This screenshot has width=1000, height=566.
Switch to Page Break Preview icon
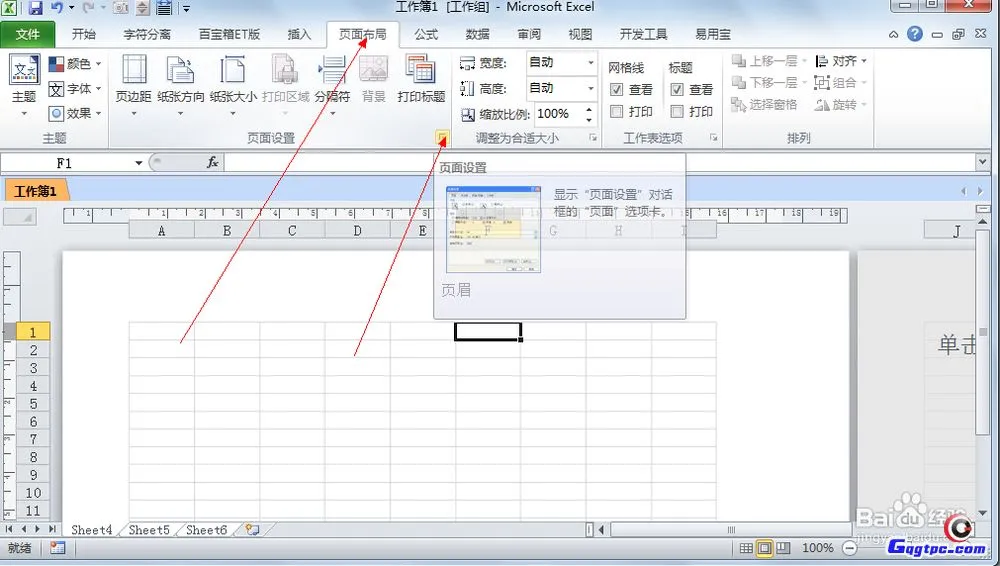pos(783,547)
